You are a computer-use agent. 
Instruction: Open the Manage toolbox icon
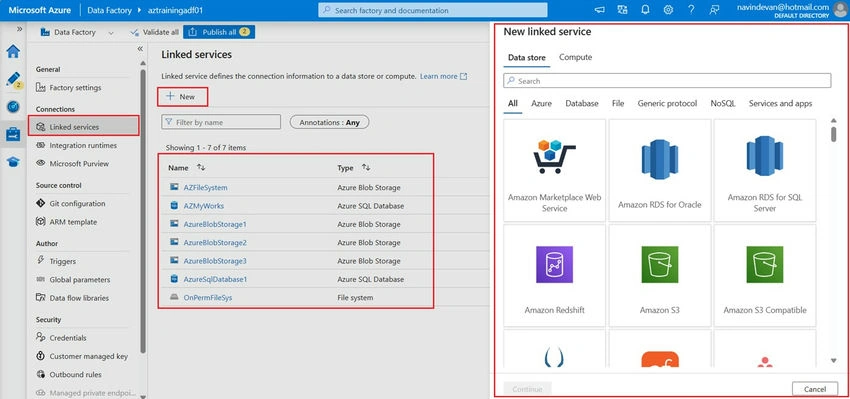pos(13,134)
